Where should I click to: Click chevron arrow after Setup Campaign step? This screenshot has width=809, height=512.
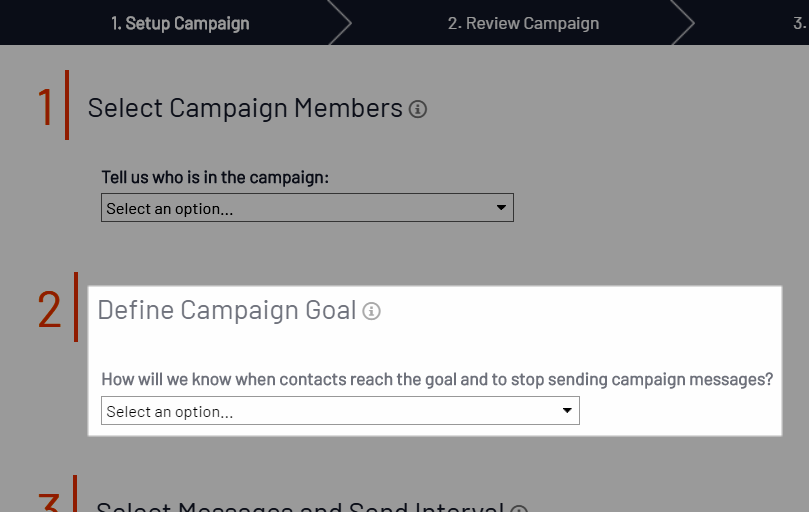coord(339,23)
